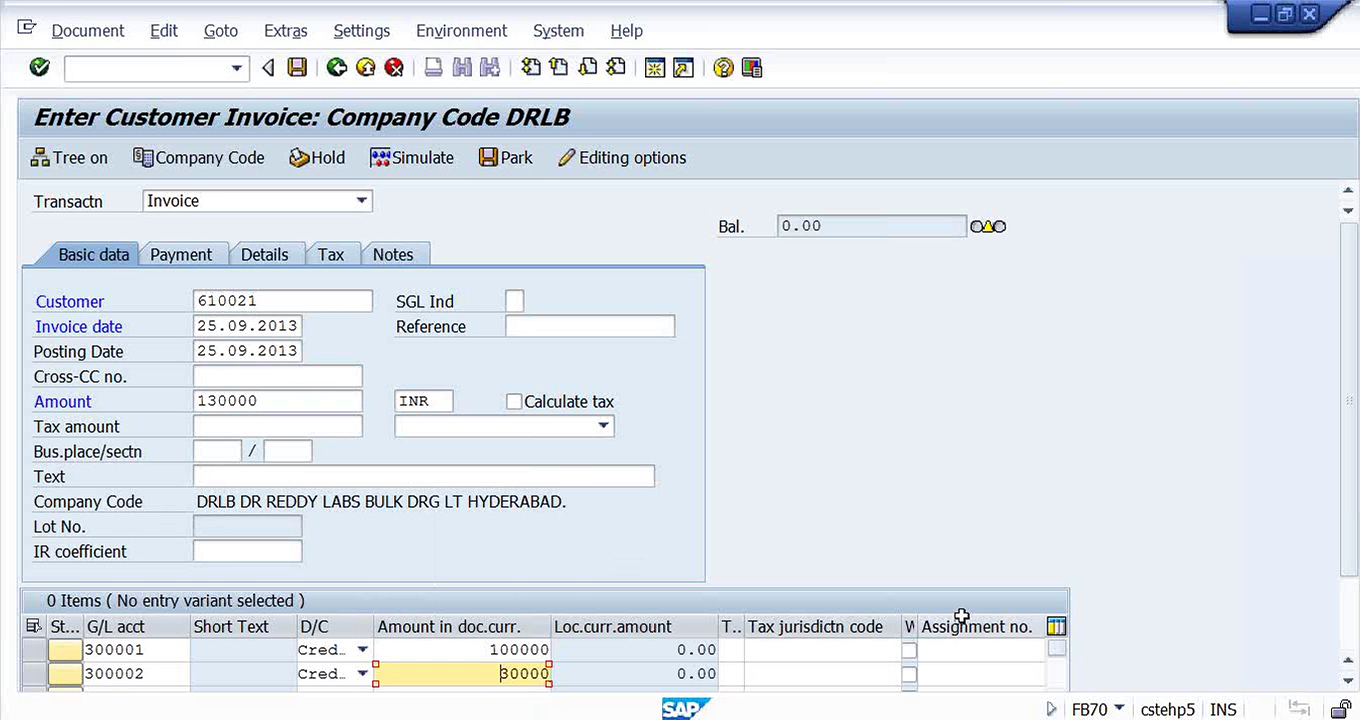Click the Simulate button
1360x720 pixels.
(412, 158)
